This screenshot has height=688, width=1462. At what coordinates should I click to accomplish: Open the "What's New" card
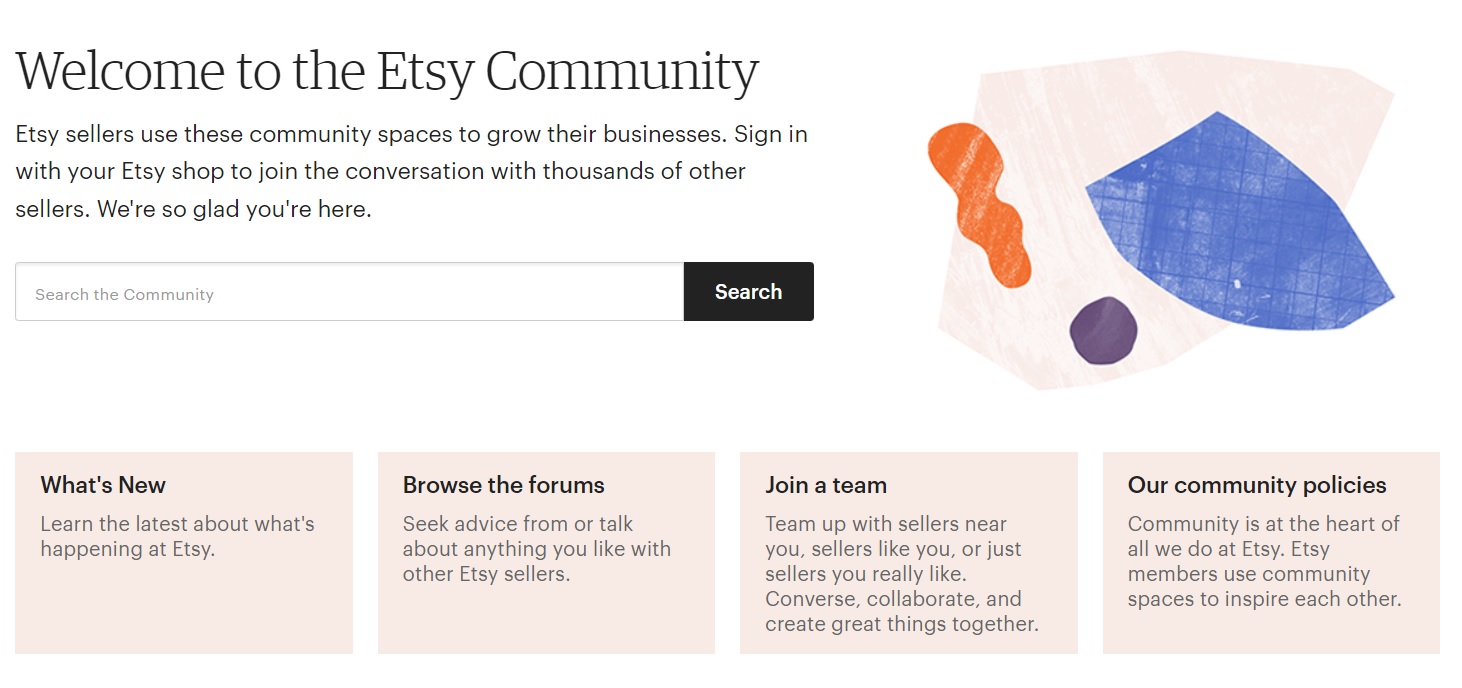pyautogui.click(x=184, y=552)
